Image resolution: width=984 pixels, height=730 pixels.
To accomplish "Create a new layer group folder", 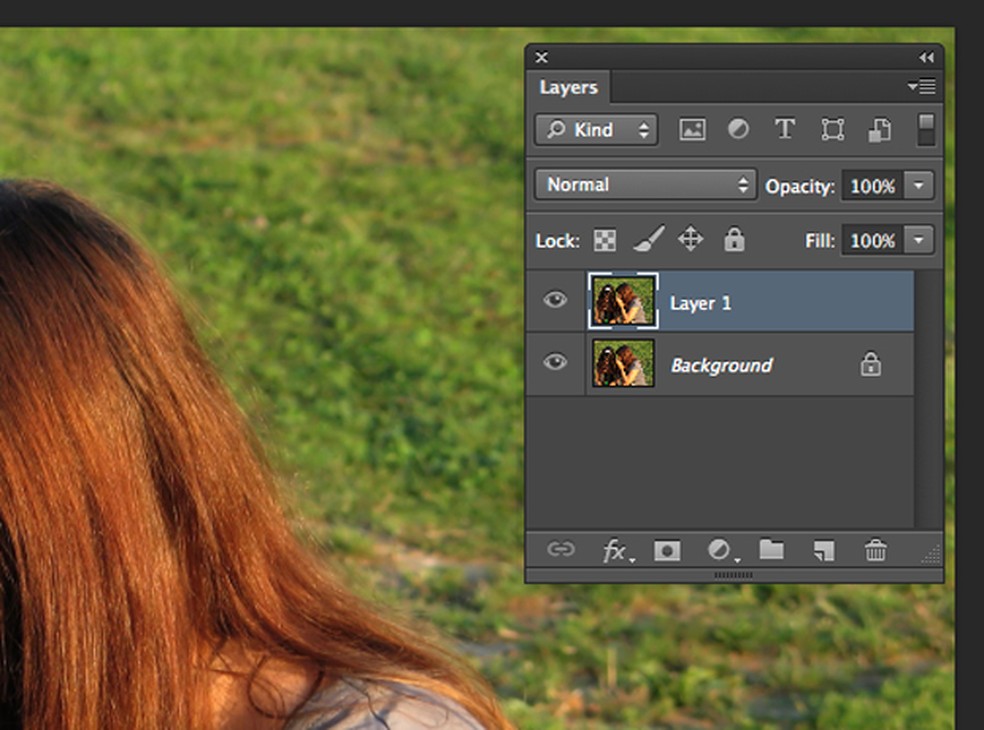I will click(x=771, y=550).
